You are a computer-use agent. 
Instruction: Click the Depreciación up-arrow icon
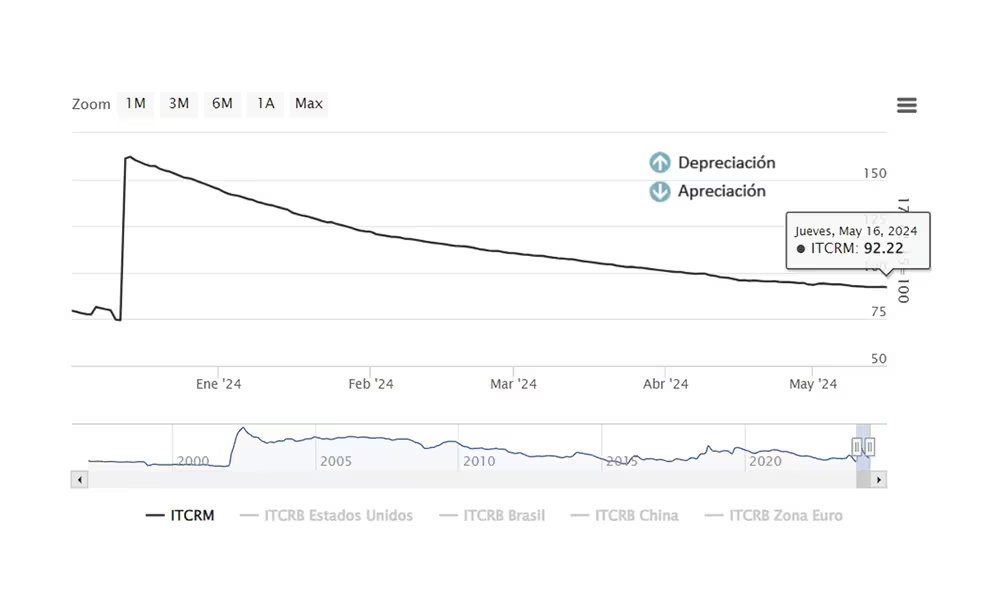click(659, 163)
